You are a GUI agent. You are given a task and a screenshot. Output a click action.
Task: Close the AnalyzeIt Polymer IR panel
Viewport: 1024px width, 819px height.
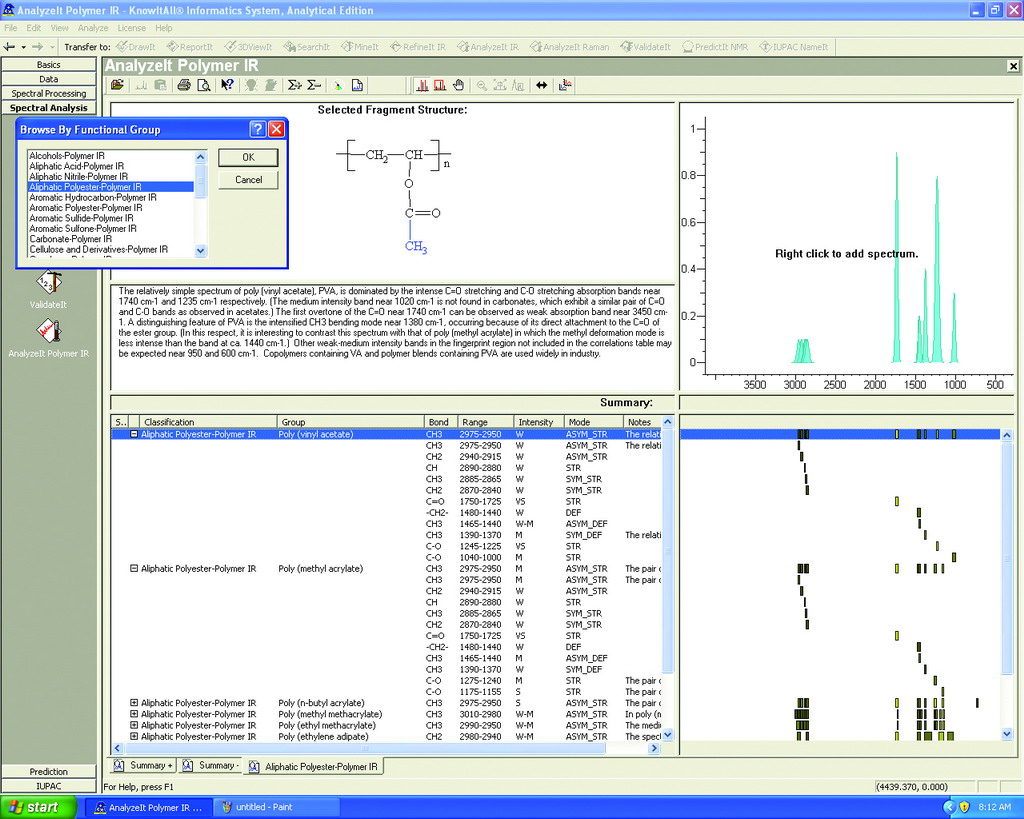click(x=1013, y=66)
